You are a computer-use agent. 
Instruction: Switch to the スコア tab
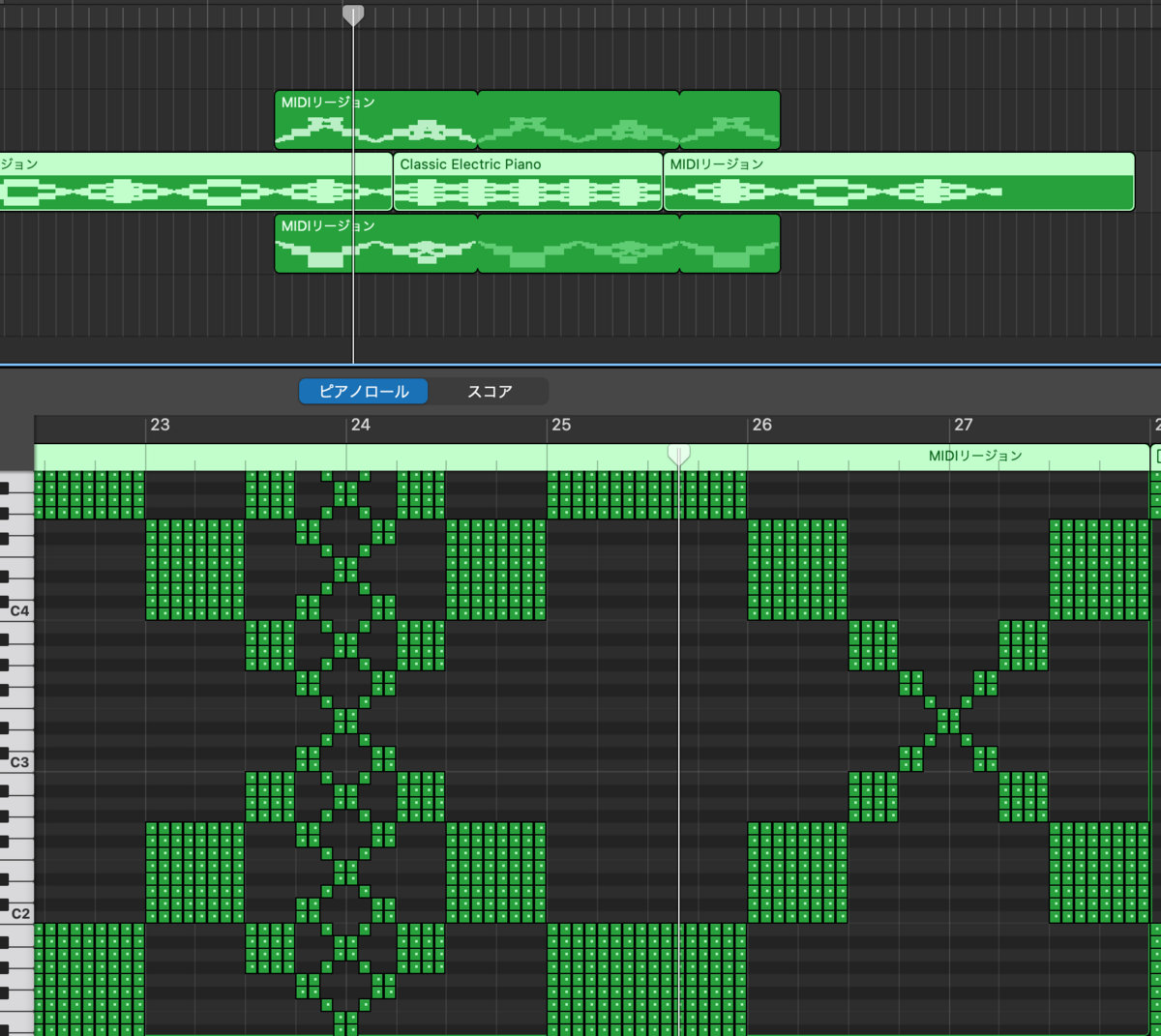[490, 392]
